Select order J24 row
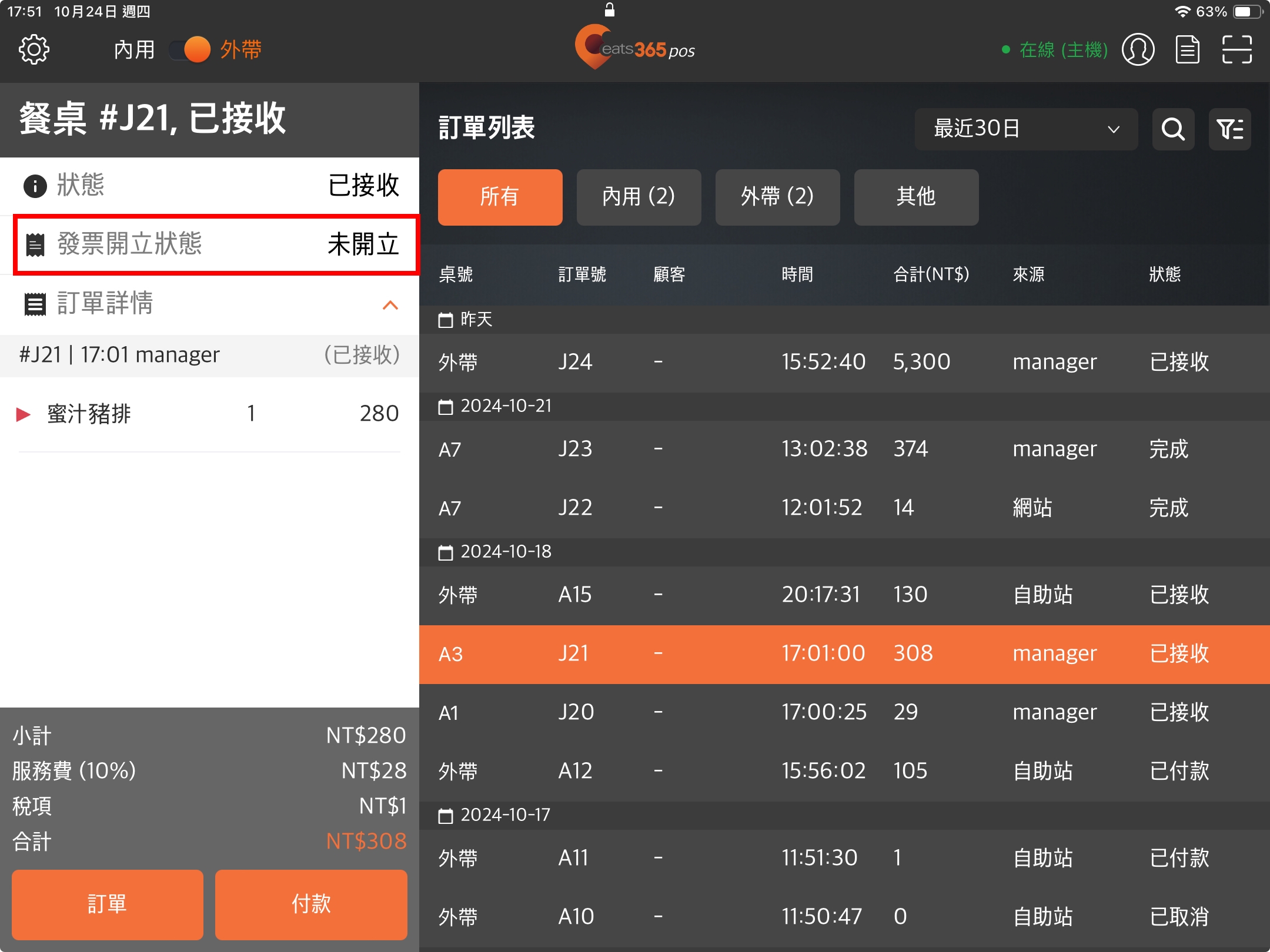 click(844, 362)
